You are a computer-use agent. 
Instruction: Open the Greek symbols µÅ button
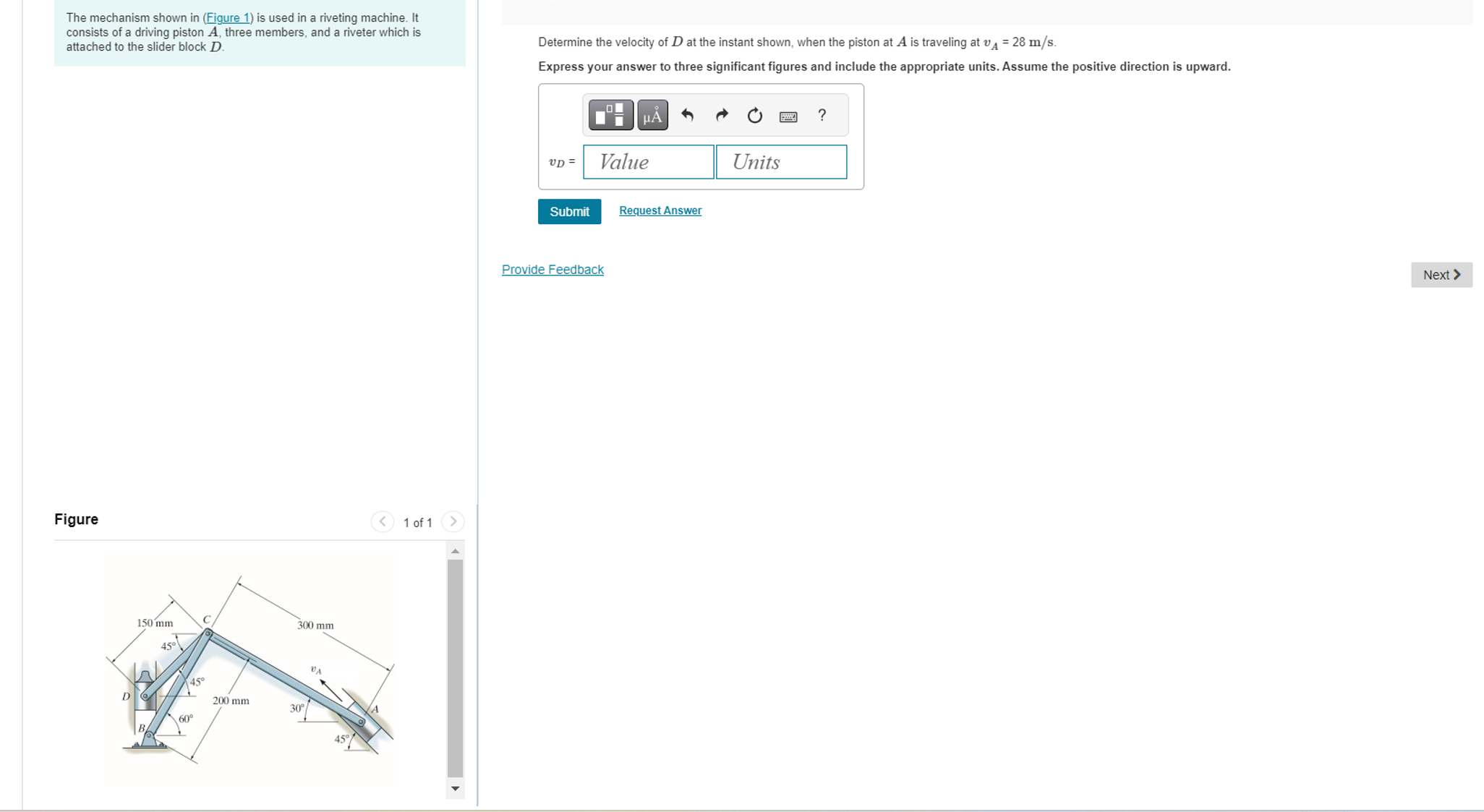652,115
